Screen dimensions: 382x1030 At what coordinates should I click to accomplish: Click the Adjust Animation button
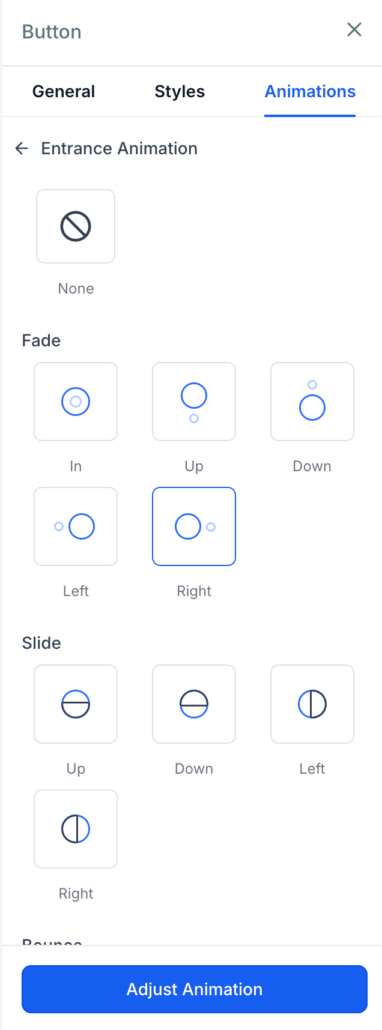click(x=194, y=989)
